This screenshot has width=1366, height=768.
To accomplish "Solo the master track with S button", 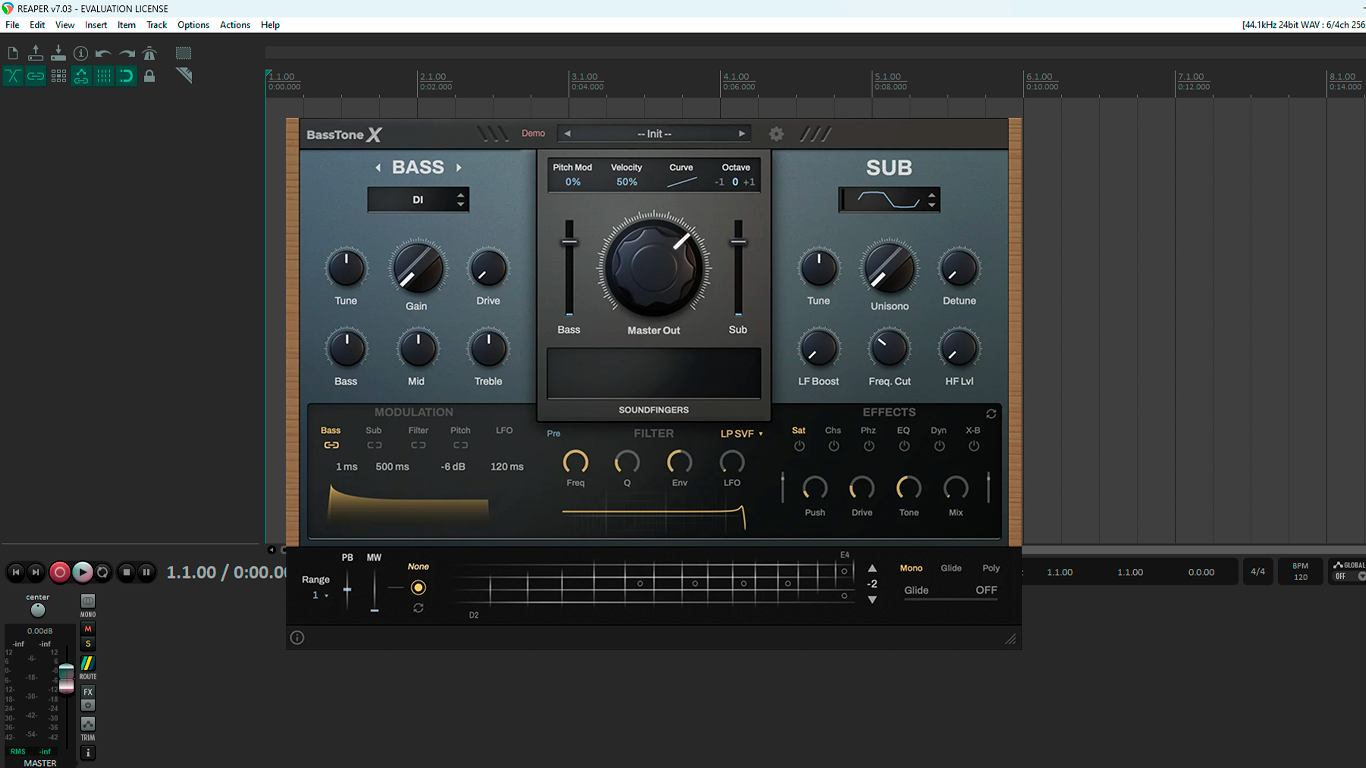I will (x=88, y=644).
